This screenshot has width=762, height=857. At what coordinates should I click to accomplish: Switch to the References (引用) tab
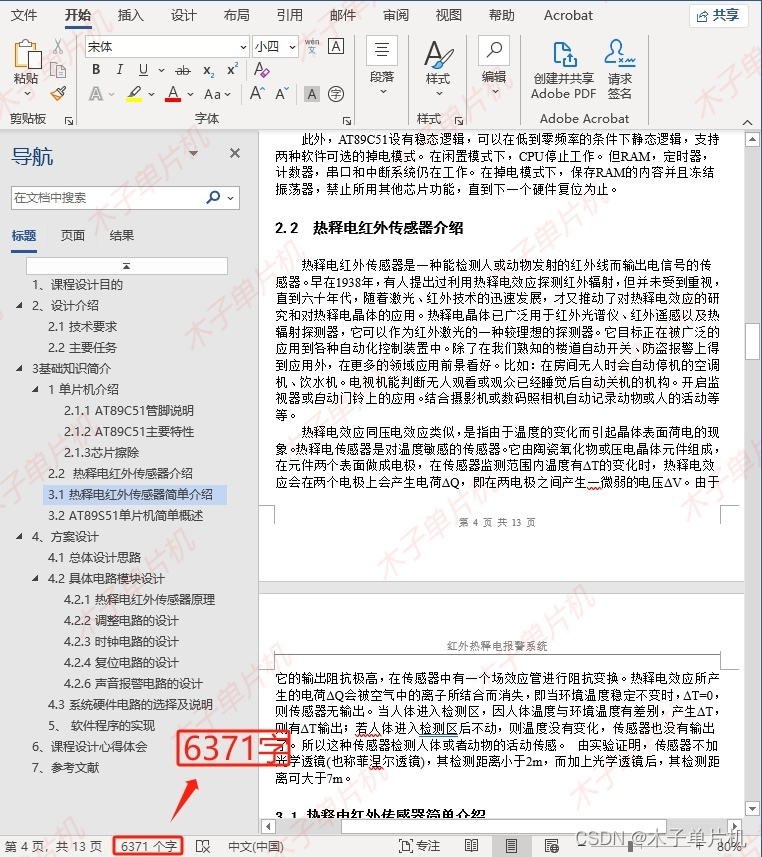point(289,15)
